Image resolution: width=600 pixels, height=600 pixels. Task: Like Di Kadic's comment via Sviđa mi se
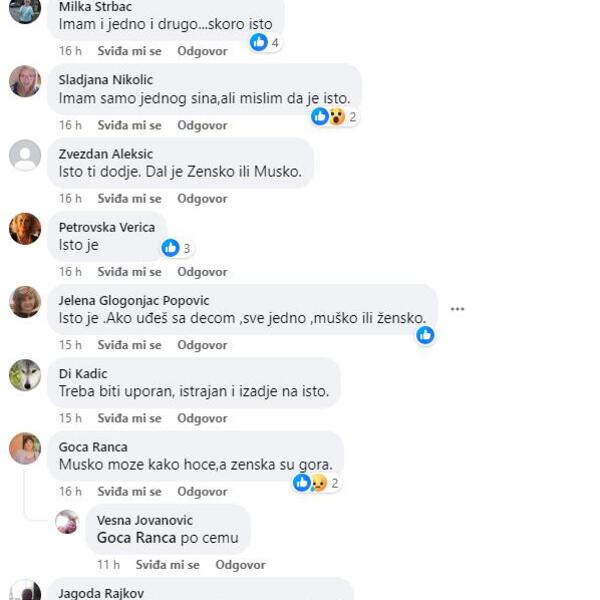[x=129, y=418]
